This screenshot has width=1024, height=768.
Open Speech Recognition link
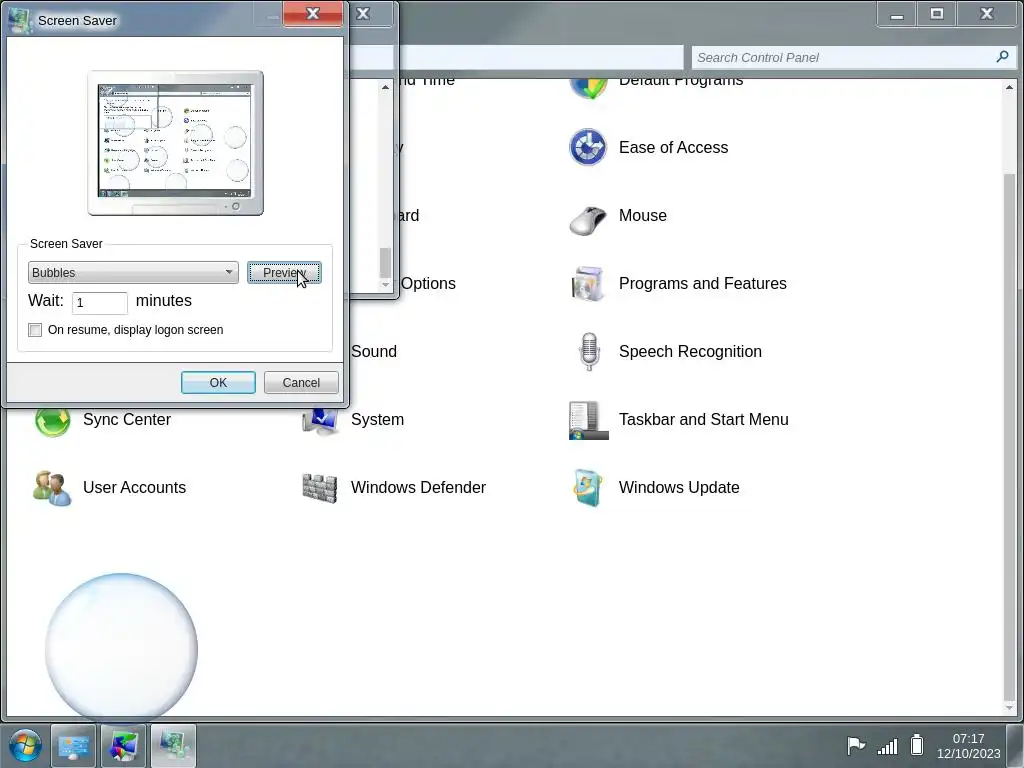click(690, 351)
